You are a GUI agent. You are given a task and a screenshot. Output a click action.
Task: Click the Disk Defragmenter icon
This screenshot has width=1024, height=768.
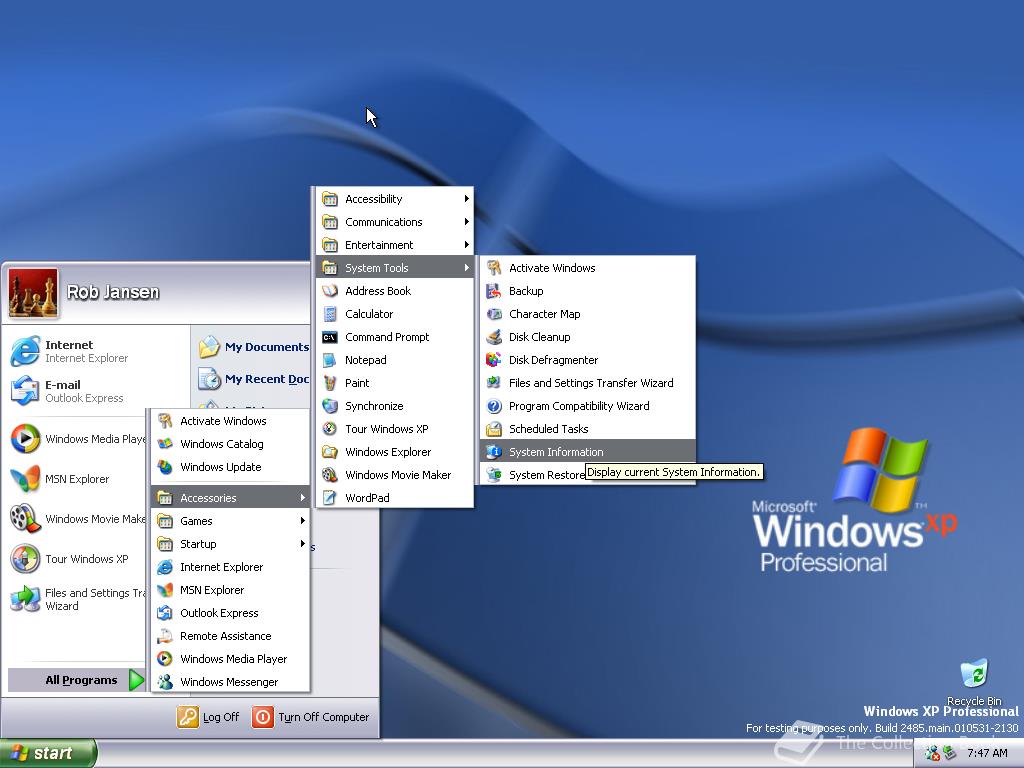tap(494, 360)
